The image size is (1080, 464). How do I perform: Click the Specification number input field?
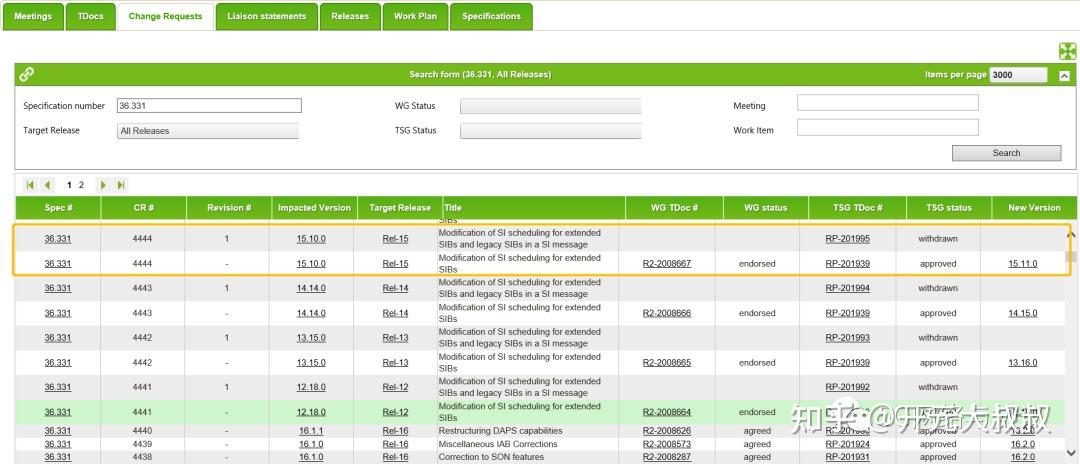click(209, 105)
